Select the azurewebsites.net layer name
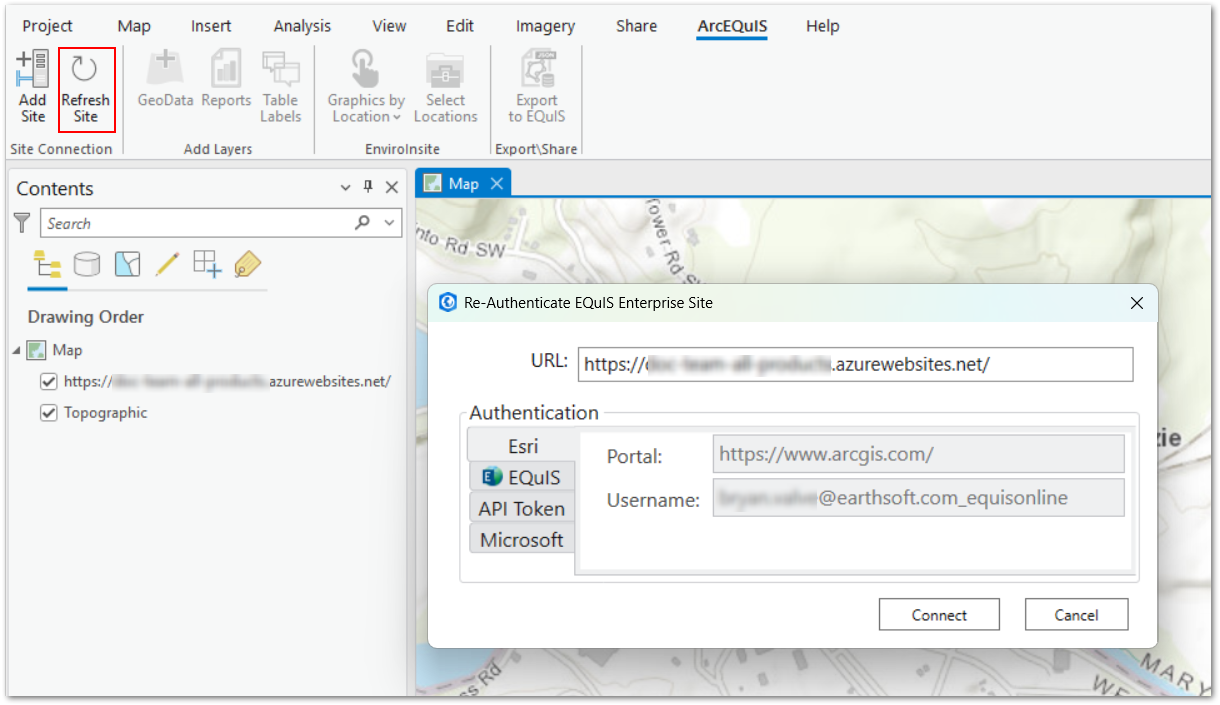Screen dimensions: 1220x705 click(227, 381)
